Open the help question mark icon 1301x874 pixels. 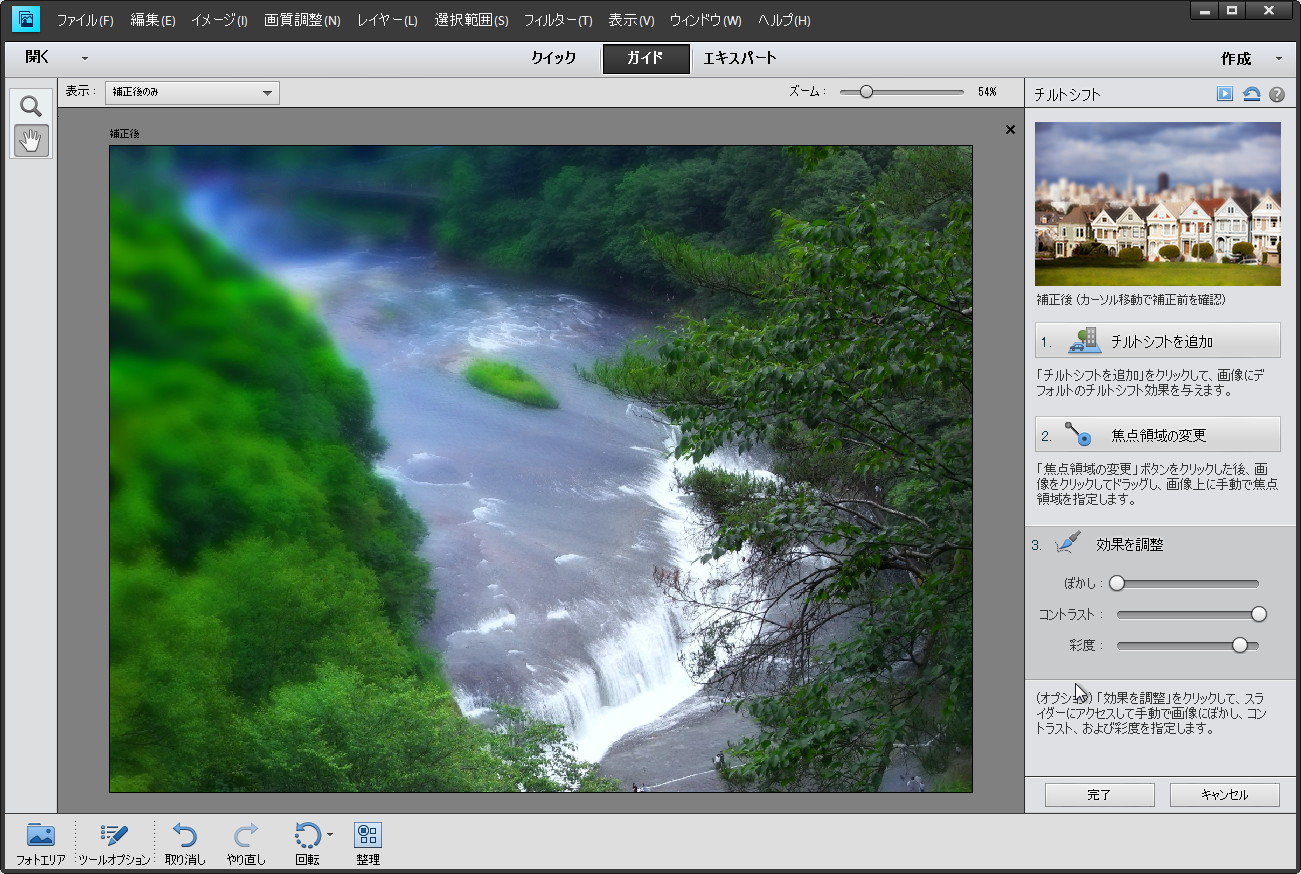tap(1277, 94)
